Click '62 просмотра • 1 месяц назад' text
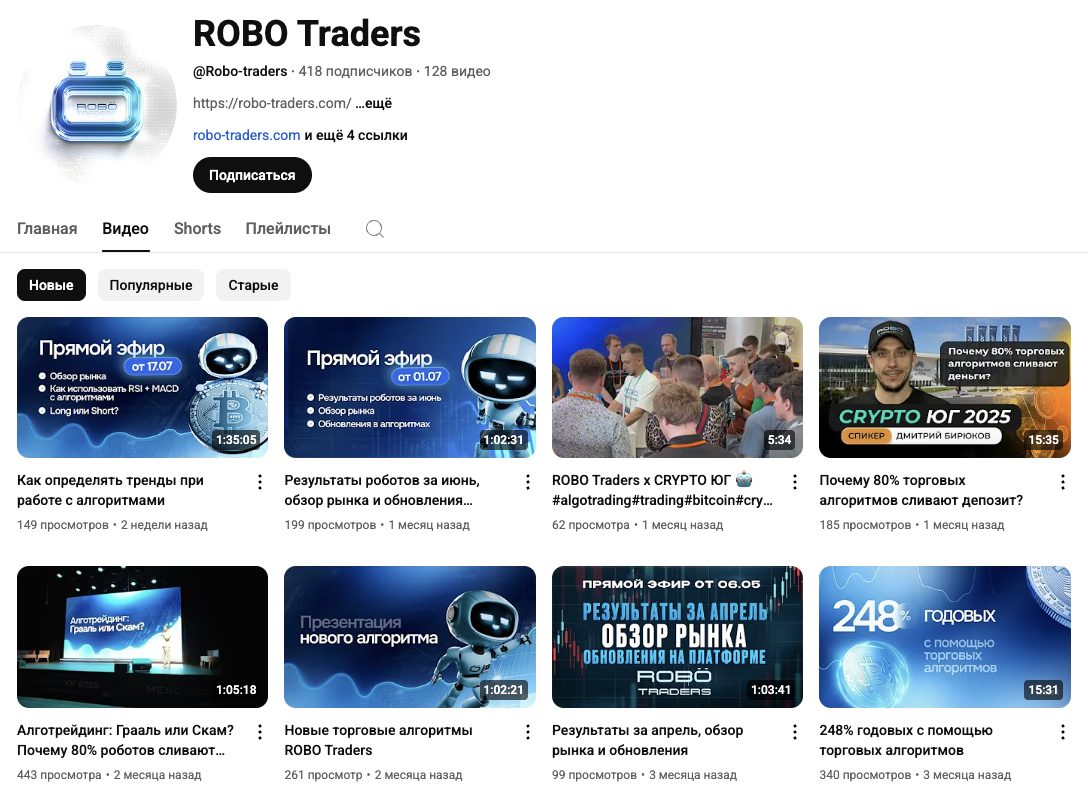Screen dimensions: 1088x798 point(637,525)
